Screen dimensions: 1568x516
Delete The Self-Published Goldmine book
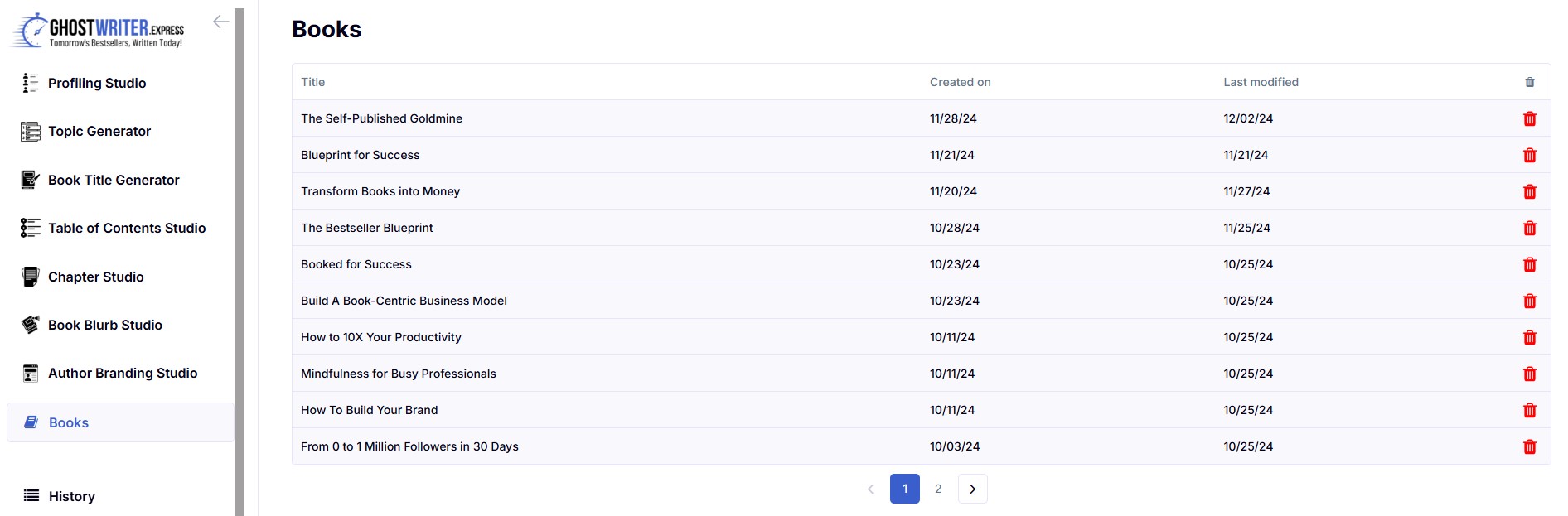[1530, 118]
